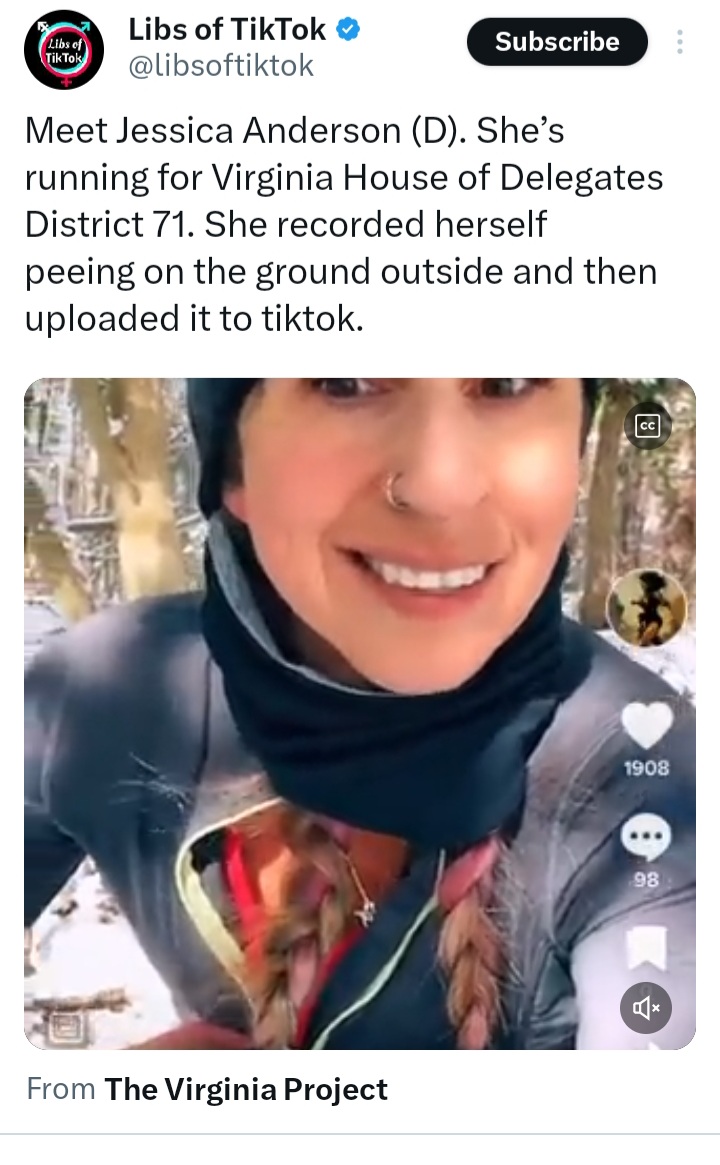Tap the heart like icon on video

[x=646, y=725]
